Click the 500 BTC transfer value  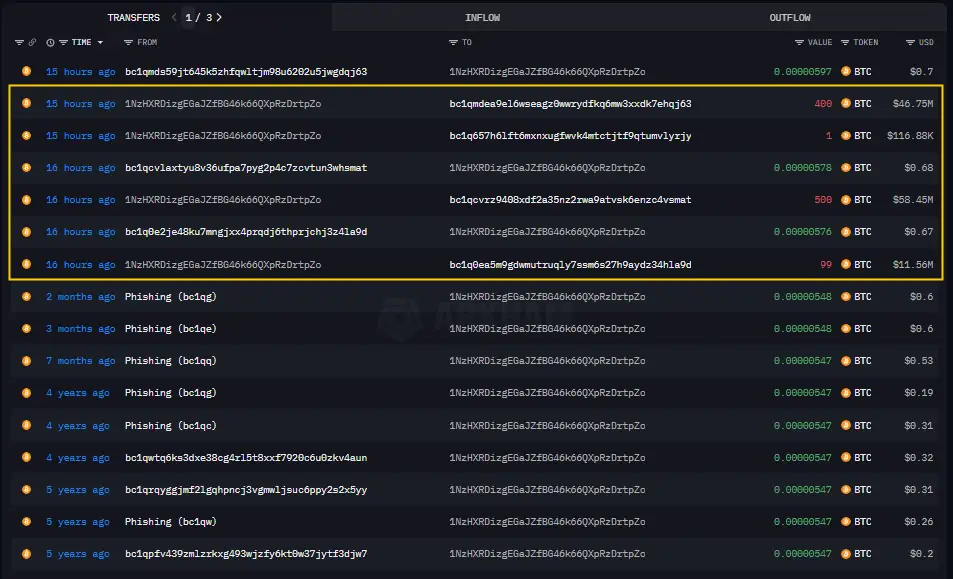click(822, 200)
